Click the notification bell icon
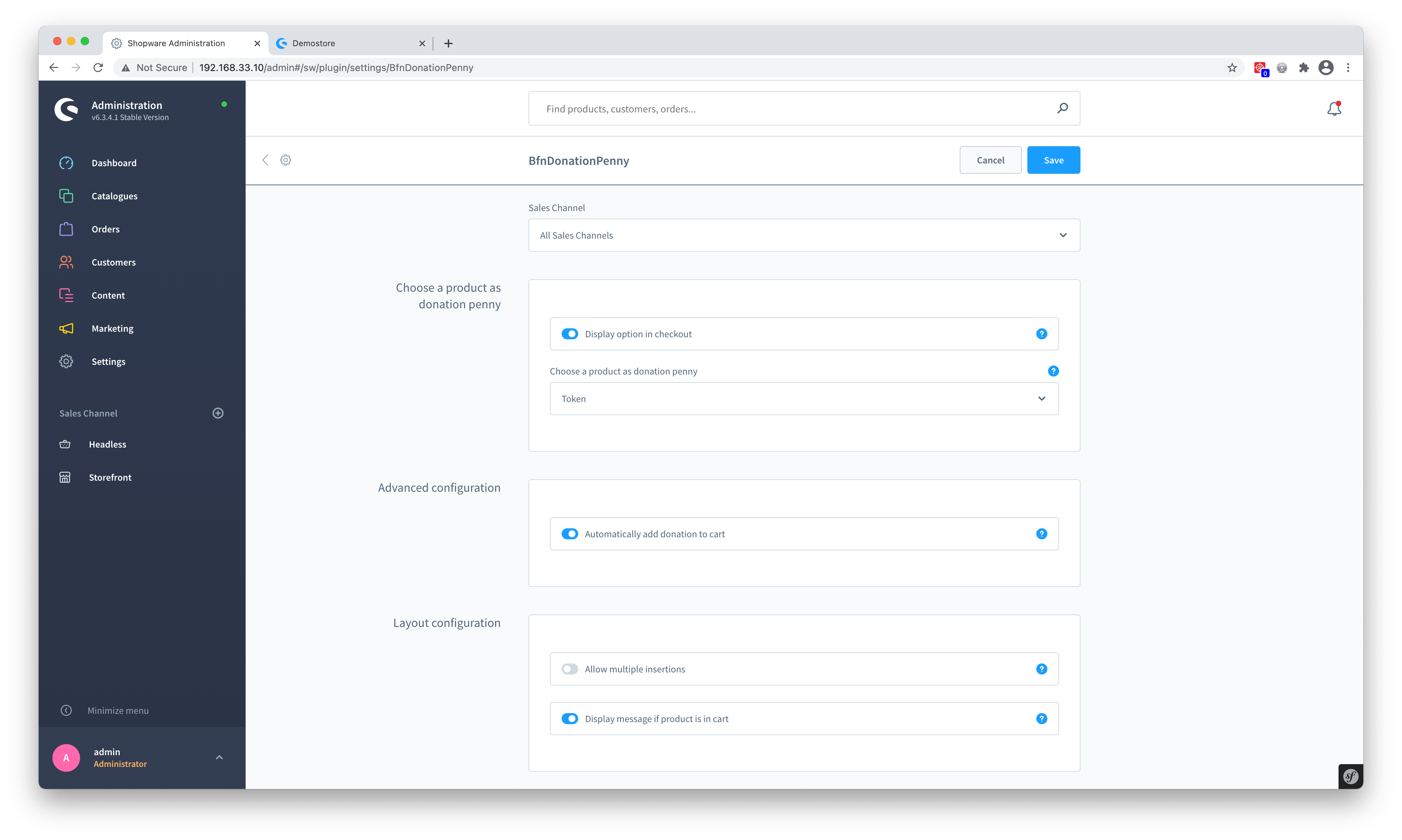 [x=1334, y=108]
